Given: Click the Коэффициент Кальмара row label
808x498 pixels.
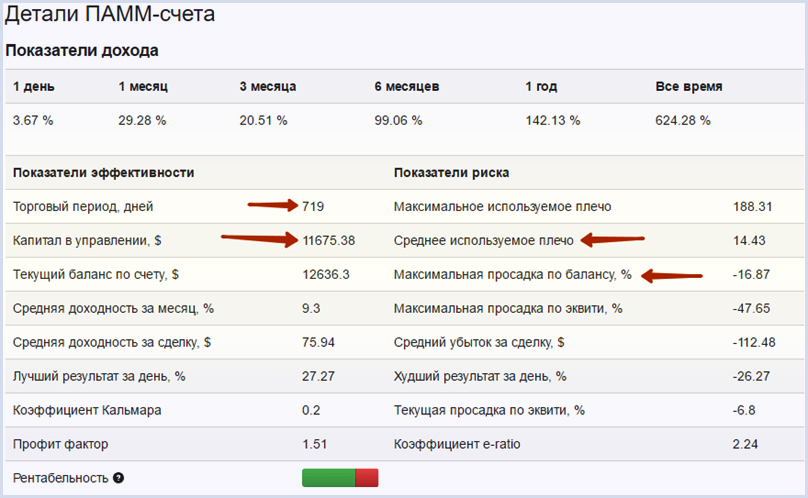Looking at the screenshot, I should pos(87,410).
